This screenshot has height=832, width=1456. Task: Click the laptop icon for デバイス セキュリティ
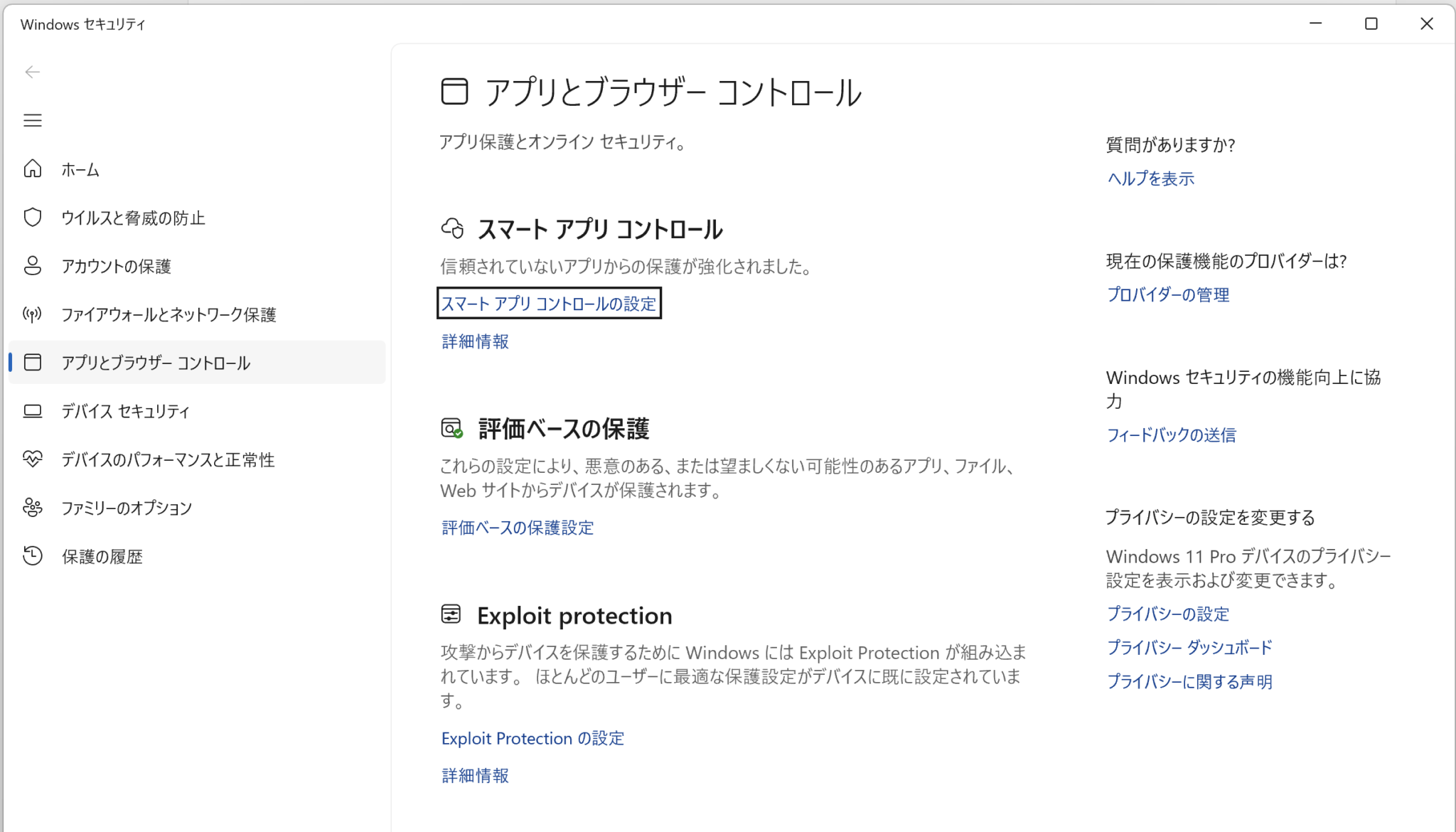click(x=33, y=410)
